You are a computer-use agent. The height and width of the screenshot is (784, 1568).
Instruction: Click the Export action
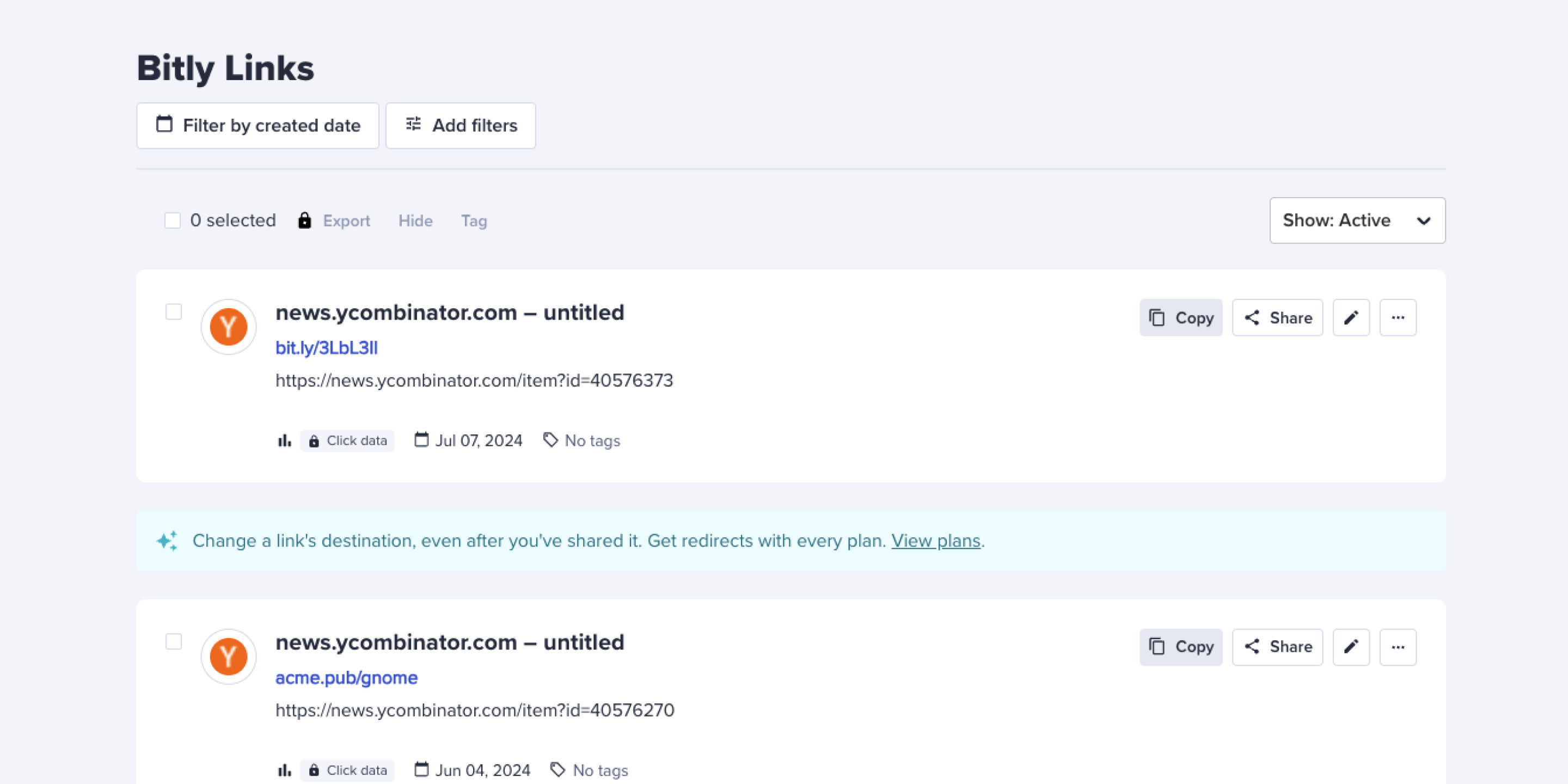[x=346, y=221]
